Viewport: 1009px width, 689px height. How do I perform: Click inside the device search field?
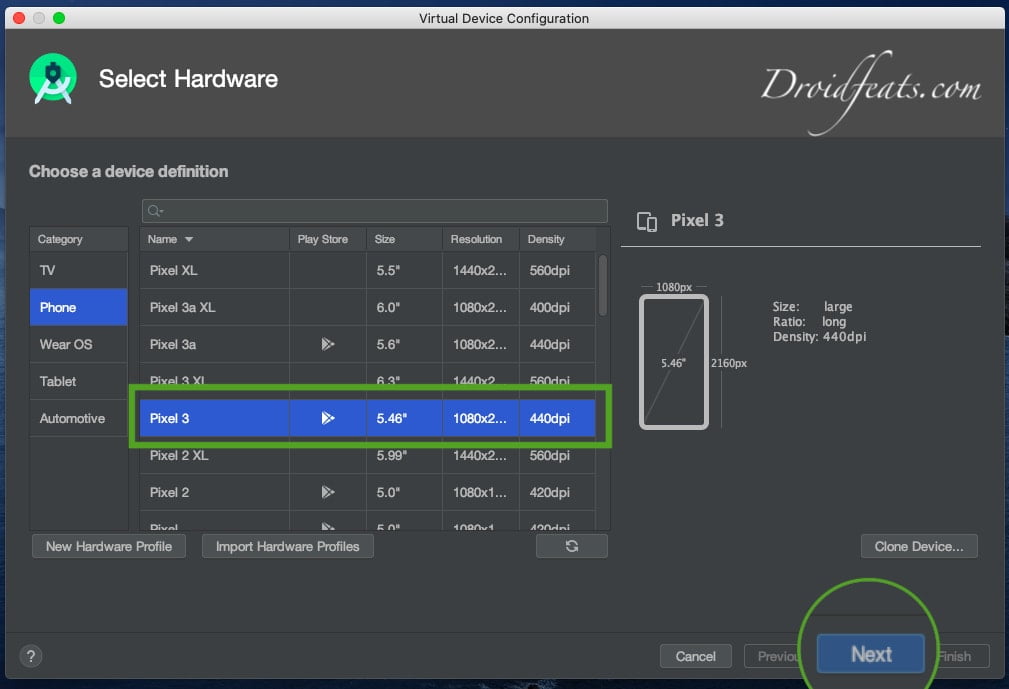point(375,210)
